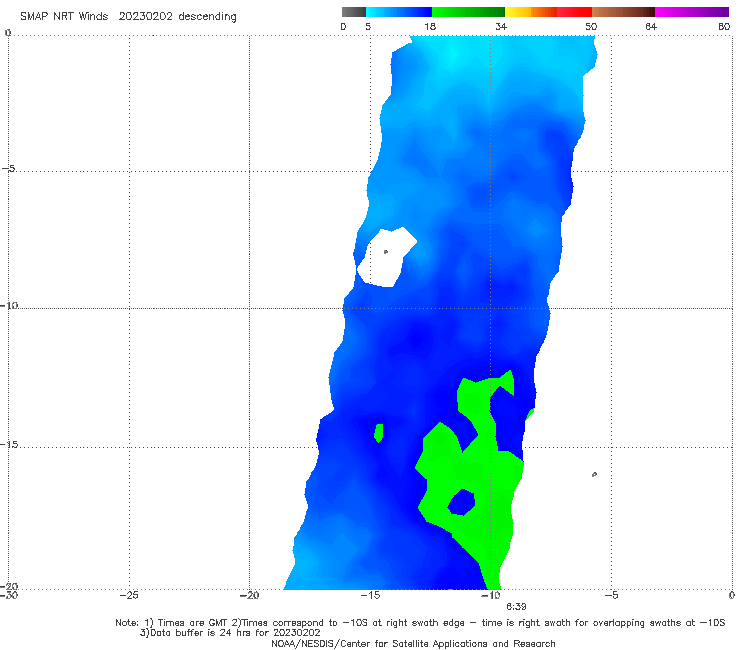740x650 pixels.
Task: Click the title text 'SMAP NRT Winds'
Action: 64,16
